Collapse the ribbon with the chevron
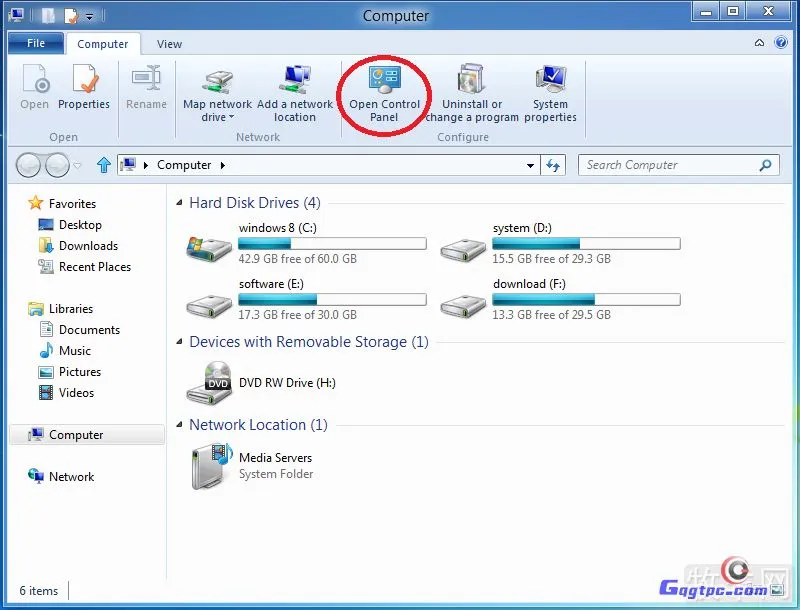 tap(759, 43)
